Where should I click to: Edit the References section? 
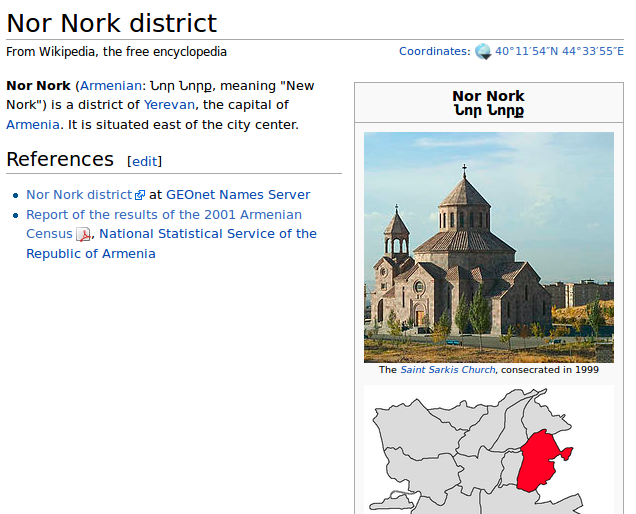tap(144, 161)
